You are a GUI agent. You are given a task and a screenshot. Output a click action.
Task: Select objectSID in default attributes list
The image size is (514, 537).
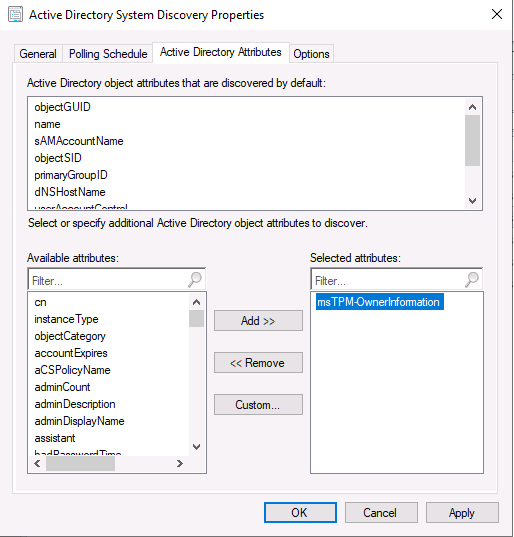(58, 158)
